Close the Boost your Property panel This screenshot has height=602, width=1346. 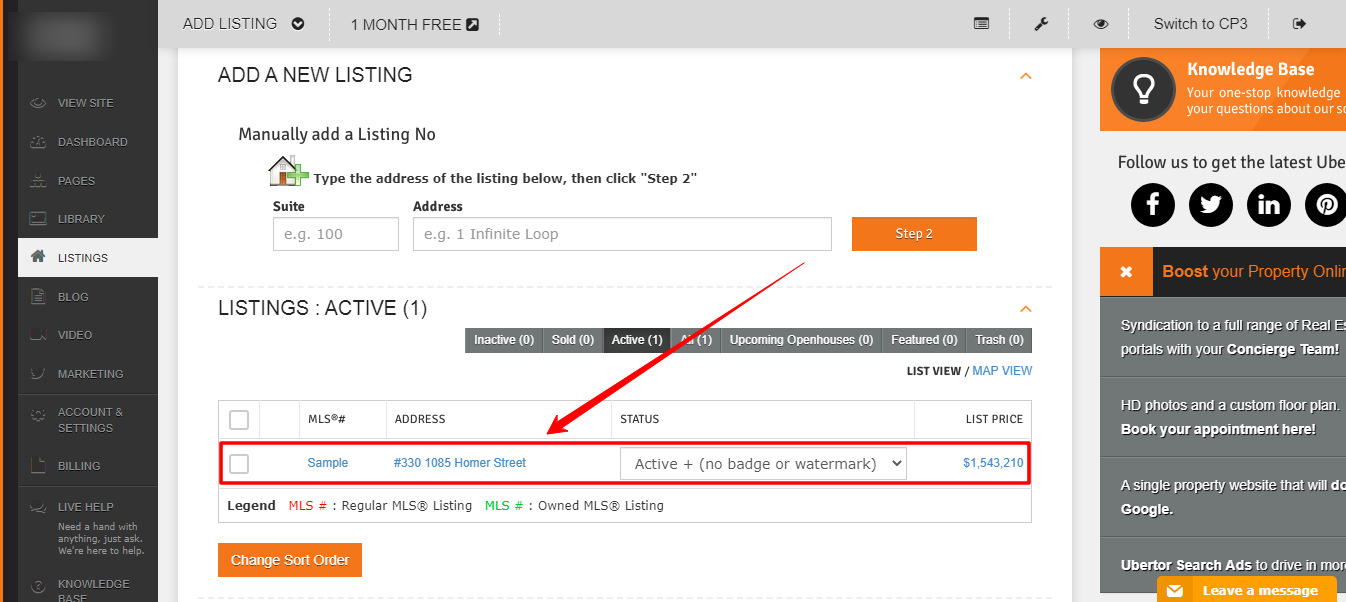[x=1126, y=272]
